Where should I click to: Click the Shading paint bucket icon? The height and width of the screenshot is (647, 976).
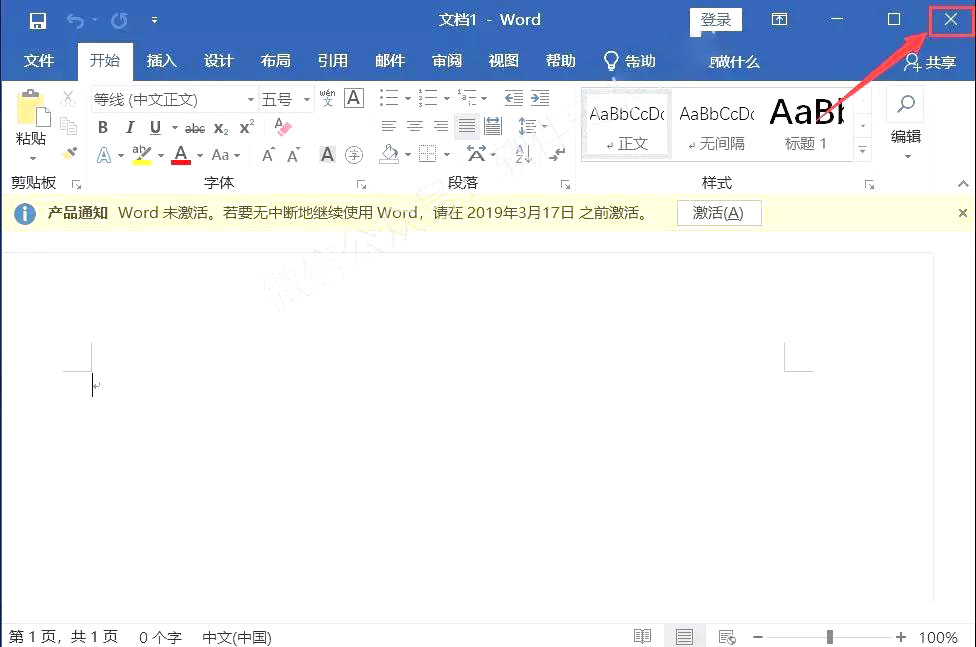tap(389, 154)
